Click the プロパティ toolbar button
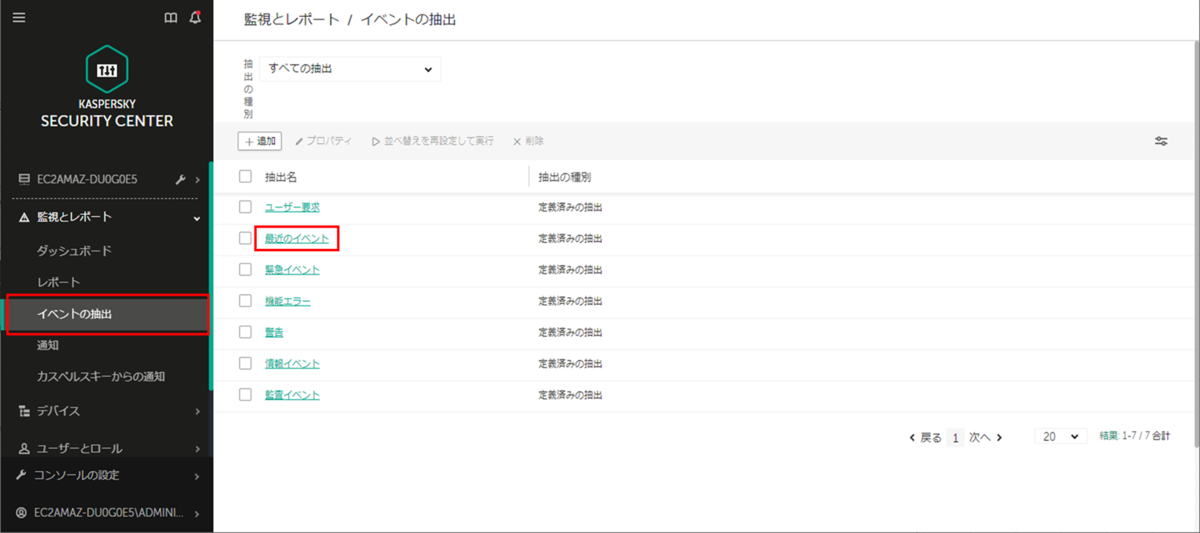The height and width of the screenshot is (533, 1200). 323,142
